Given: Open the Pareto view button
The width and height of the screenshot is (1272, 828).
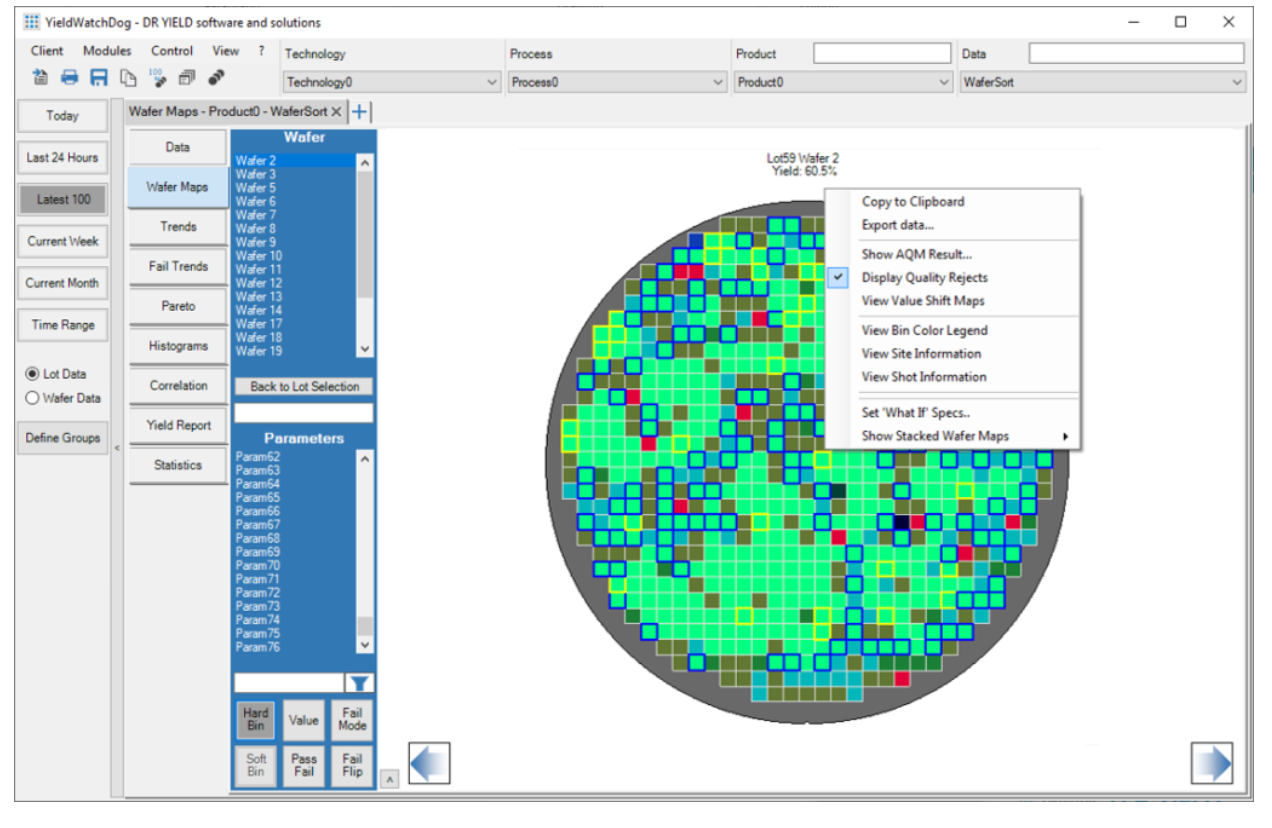Looking at the screenshot, I should [178, 306].
